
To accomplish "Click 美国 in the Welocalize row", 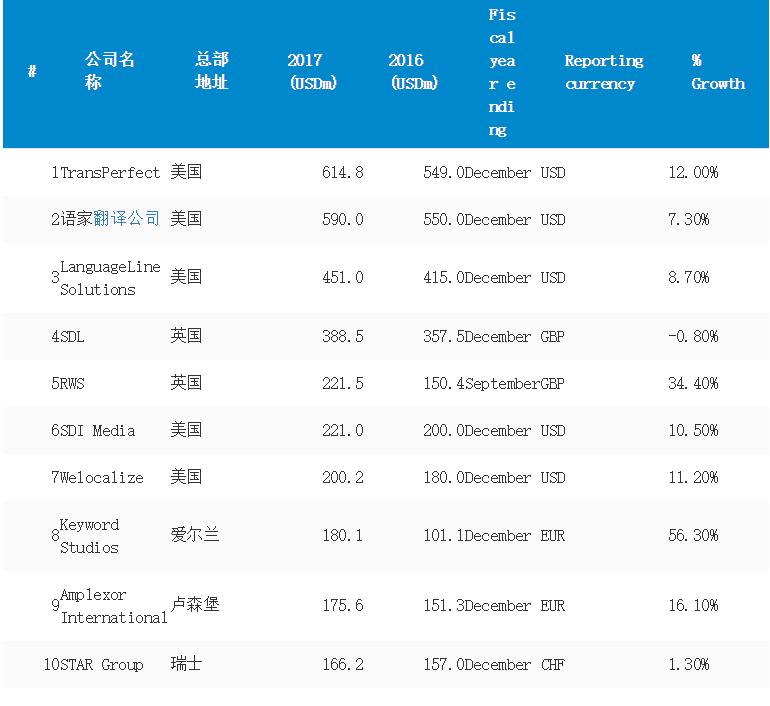I will (x=186, y=476).
